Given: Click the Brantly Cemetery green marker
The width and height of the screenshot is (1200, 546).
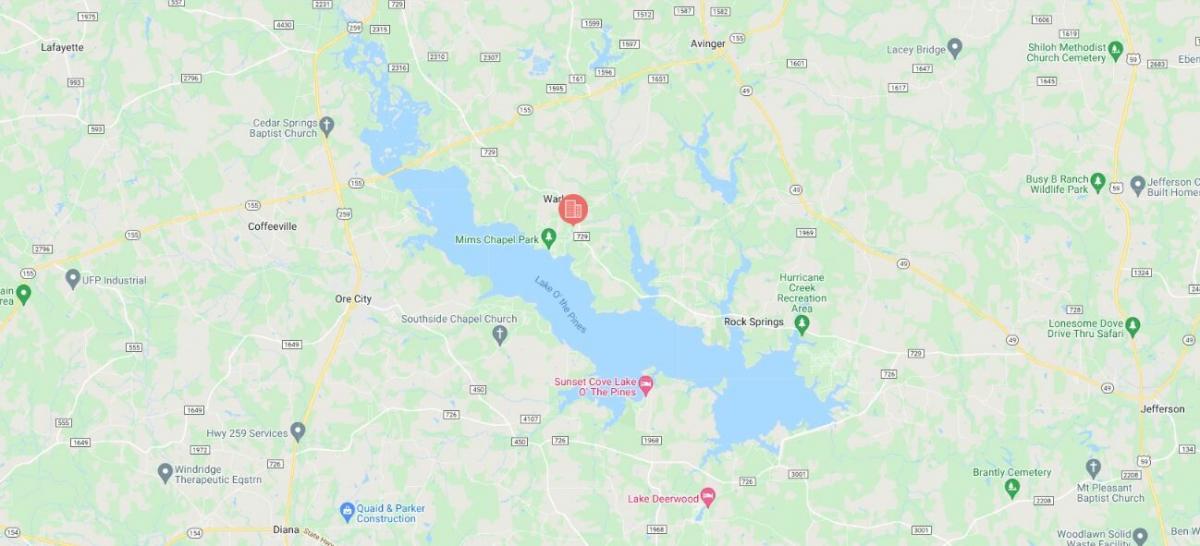Looking at the screenshot, I should 1012,488.
